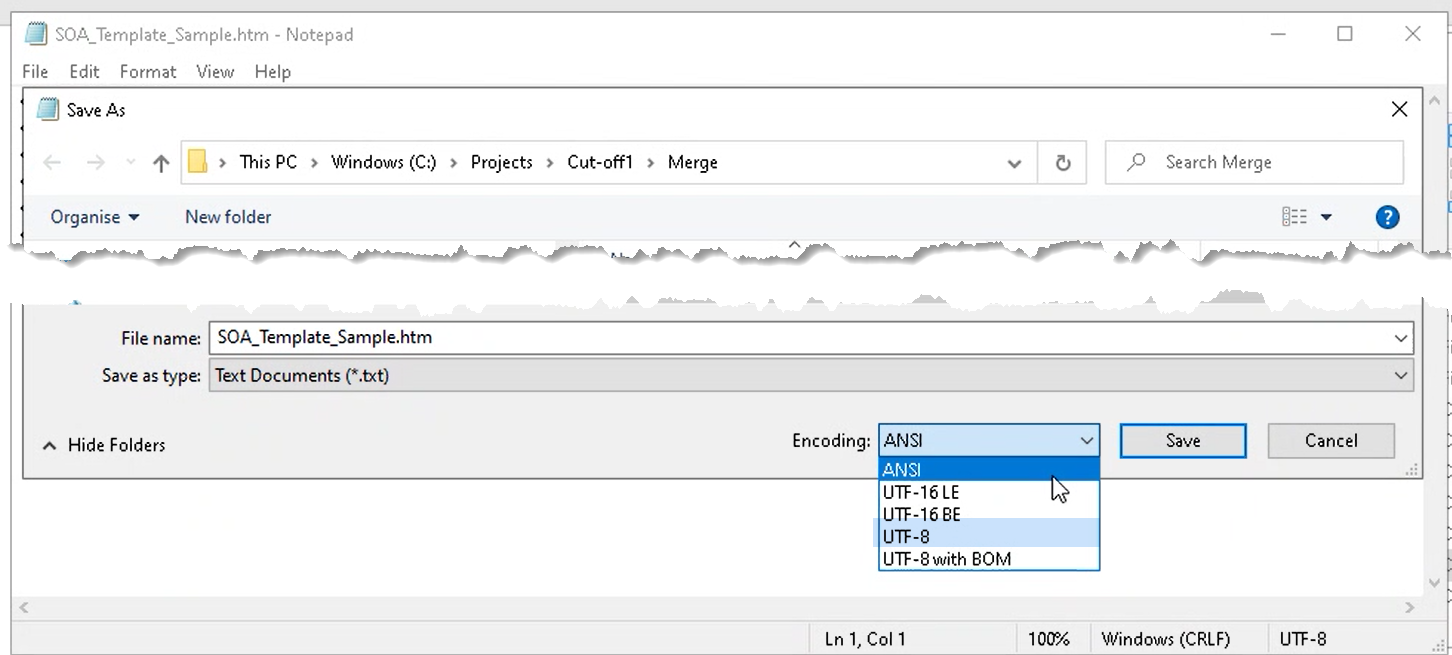
Task: Open the Help menu in Notepad
Action: pos(273,72)
